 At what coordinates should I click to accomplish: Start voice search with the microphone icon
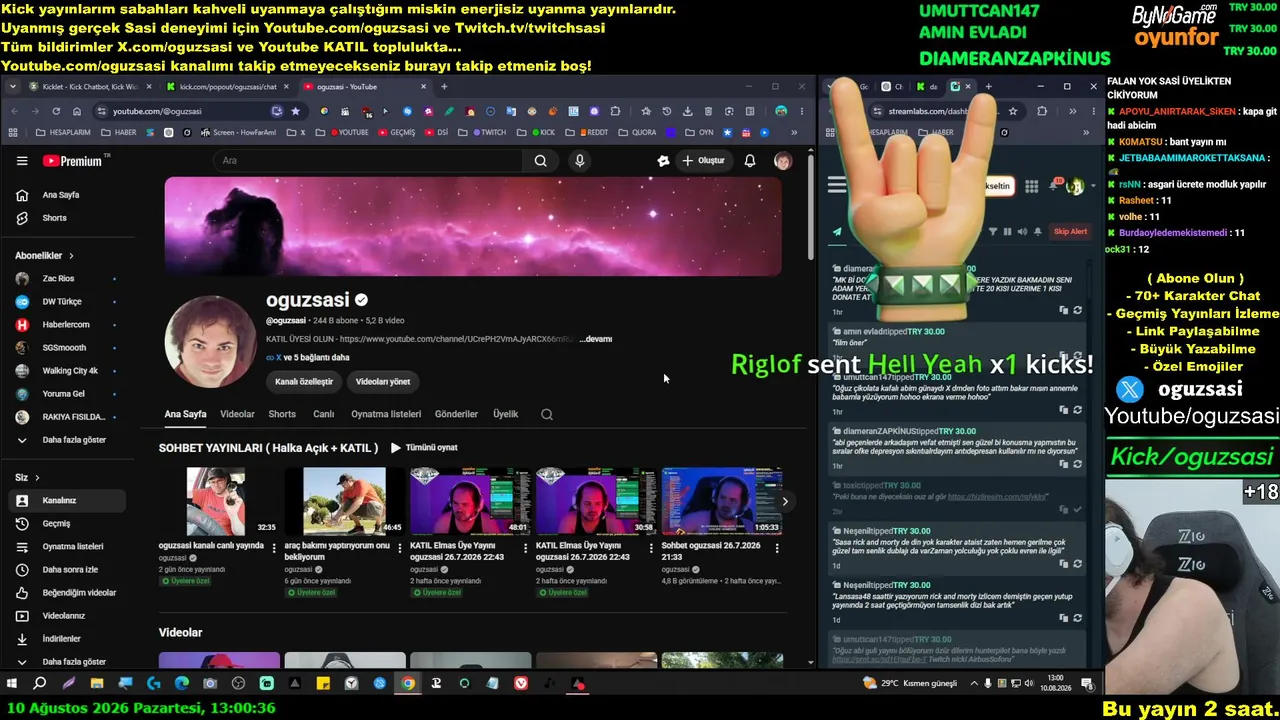click(580, 161)
